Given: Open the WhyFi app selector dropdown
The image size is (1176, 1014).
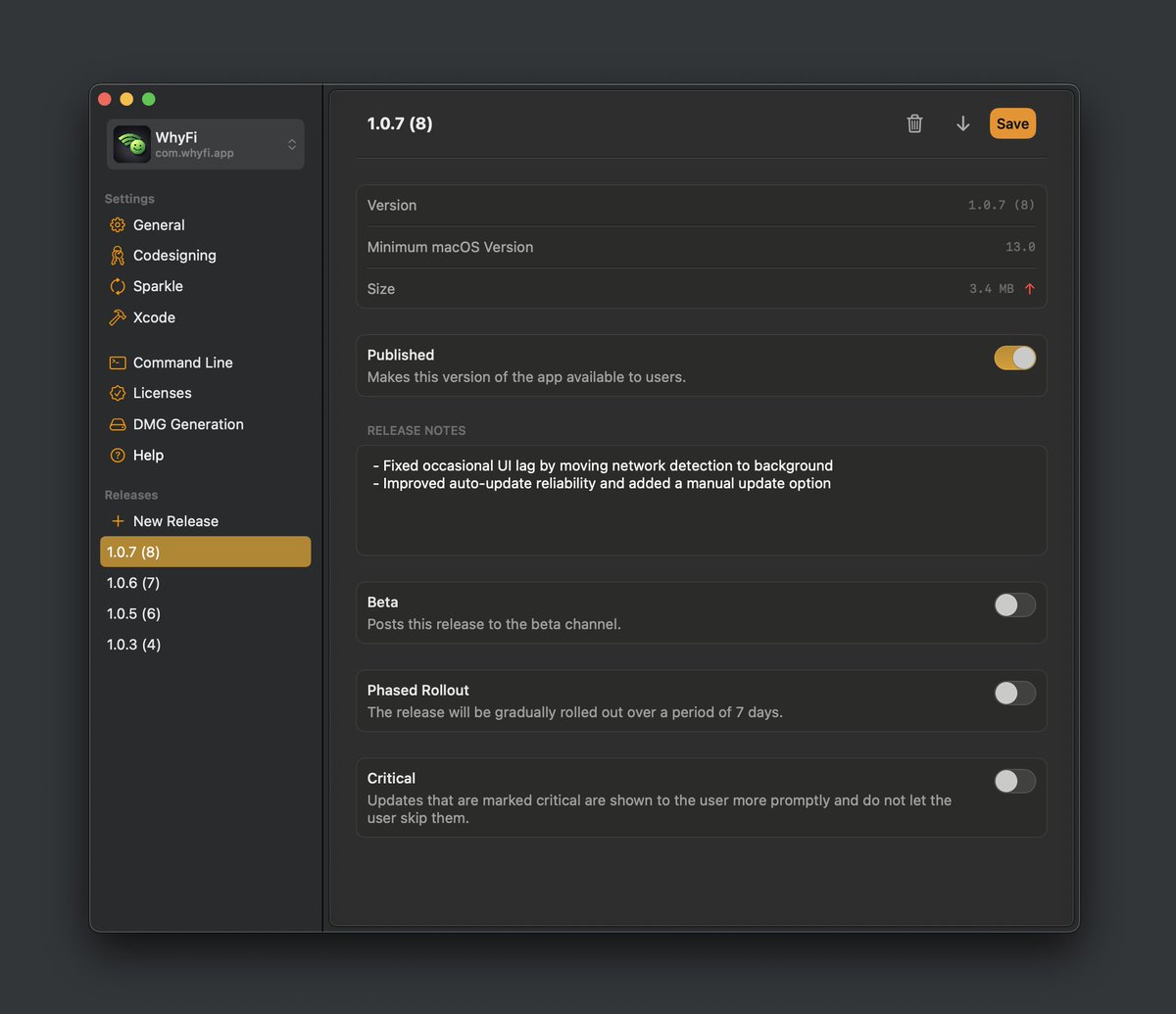Looking at the screenshot, I should point(206,144).
